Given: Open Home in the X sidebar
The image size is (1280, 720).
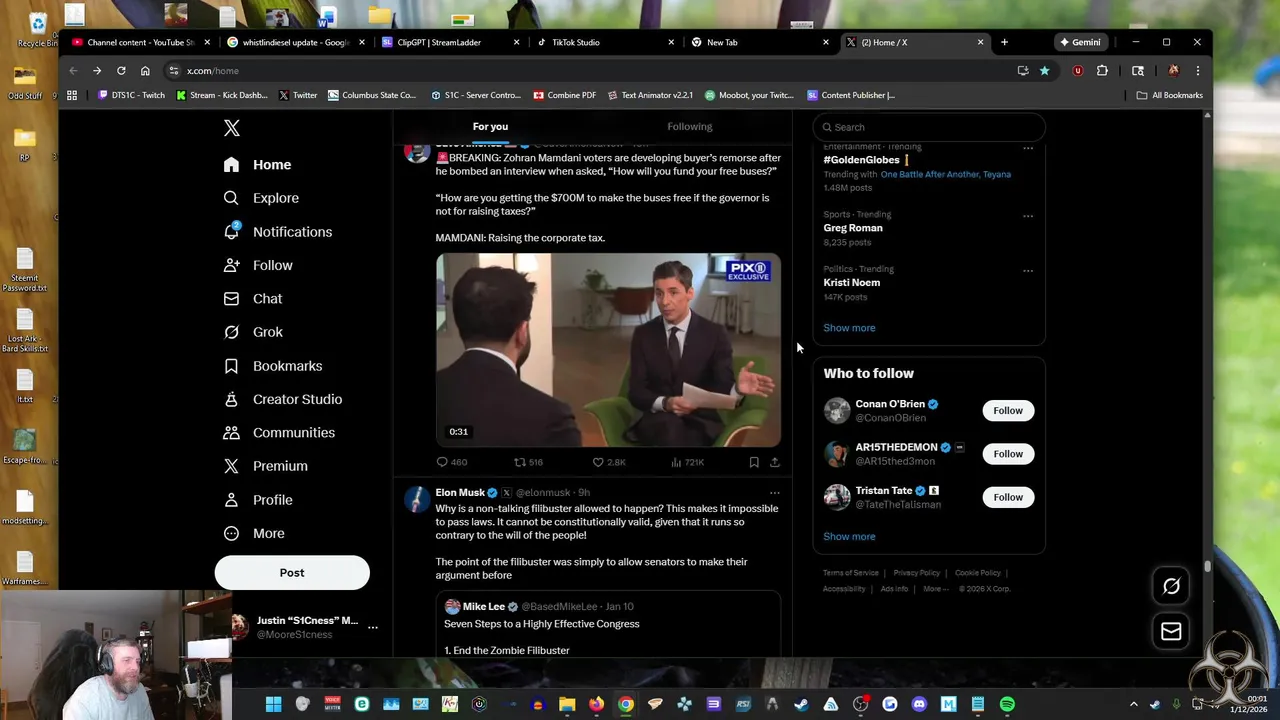Looking at the screenshot, I should click(x=258, y=165).
